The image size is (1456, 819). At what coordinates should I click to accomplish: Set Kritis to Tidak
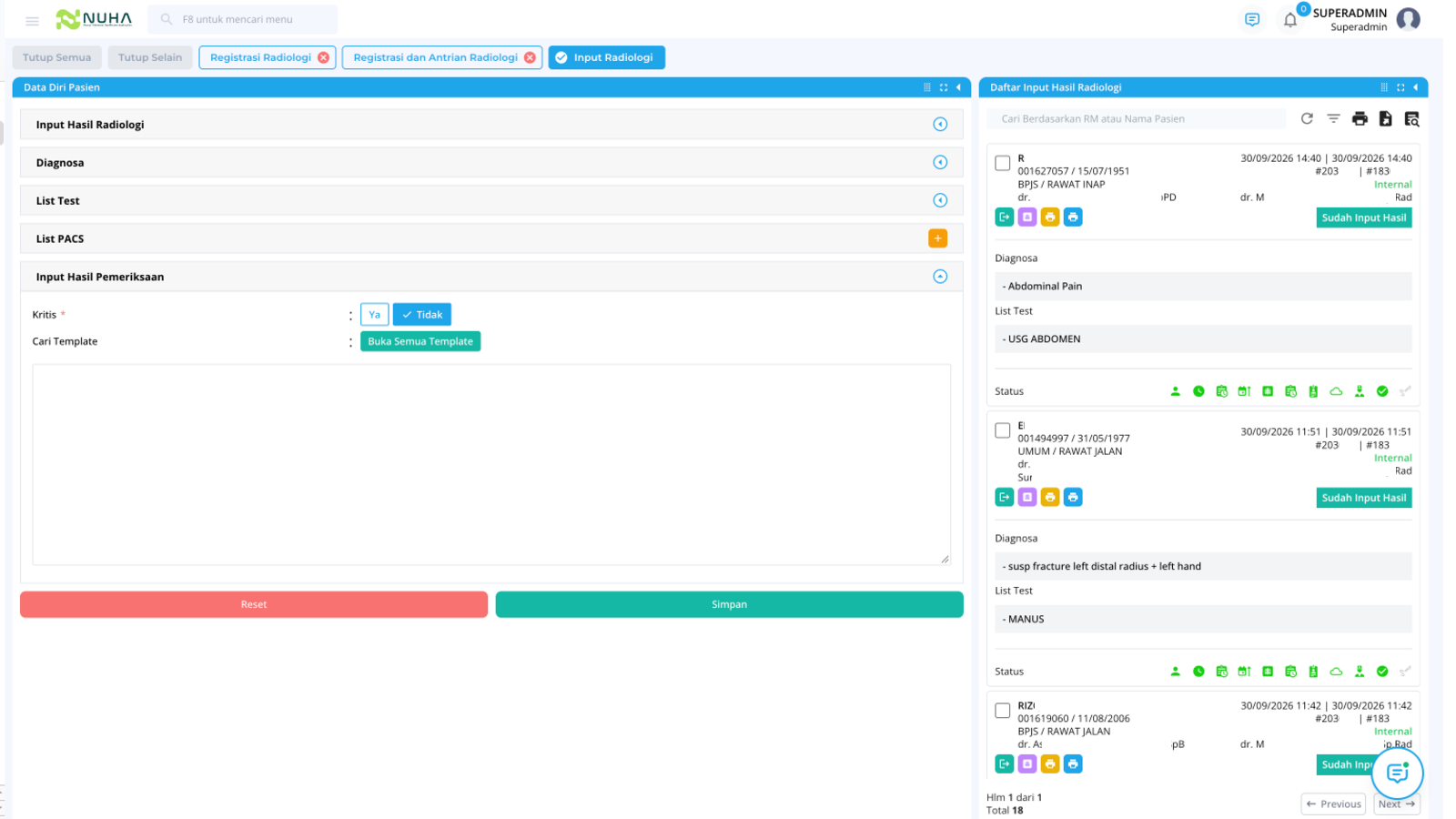click(x=422, y=315)
